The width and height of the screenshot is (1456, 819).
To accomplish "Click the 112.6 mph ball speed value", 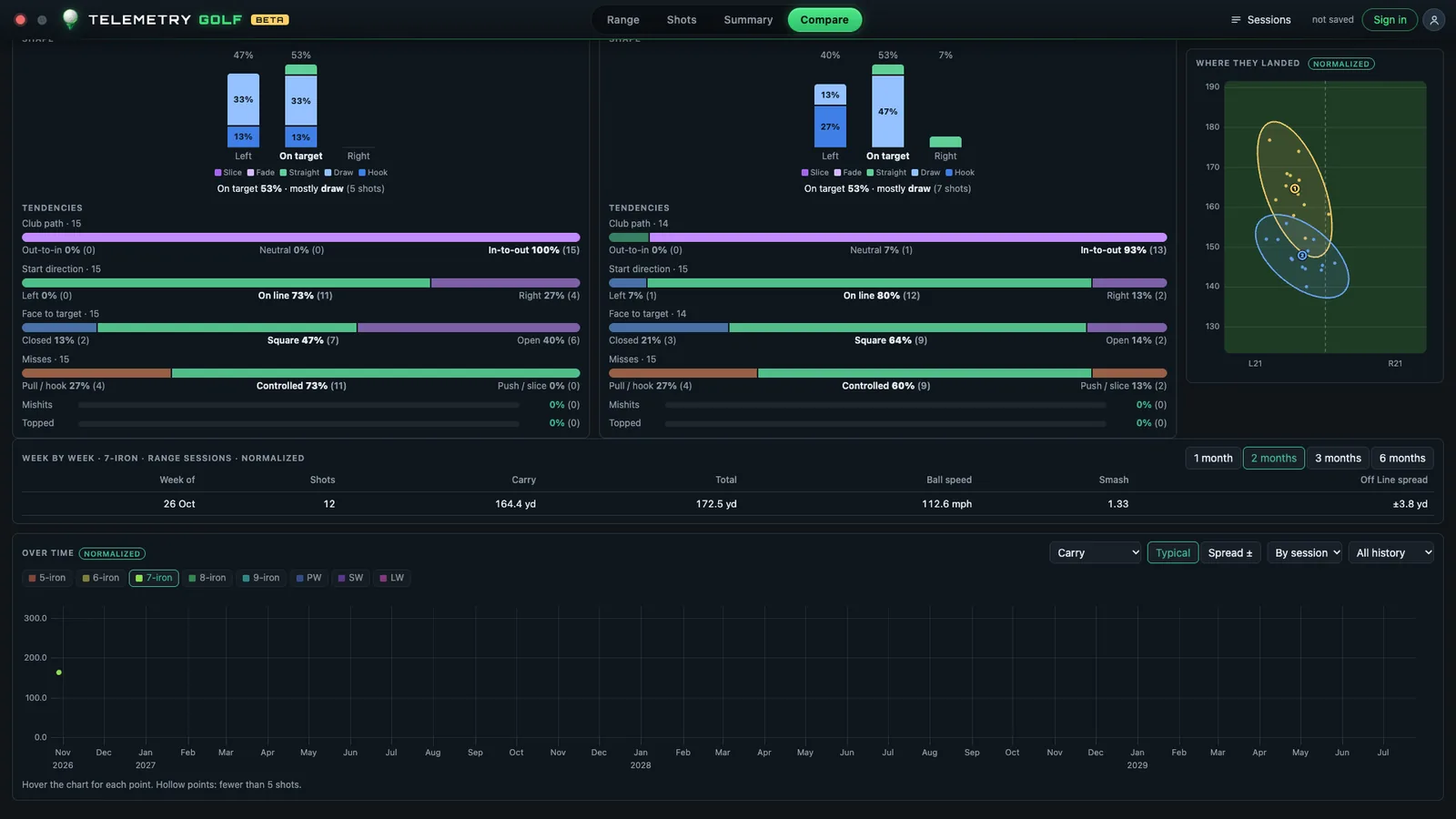I will pos(947,504).
